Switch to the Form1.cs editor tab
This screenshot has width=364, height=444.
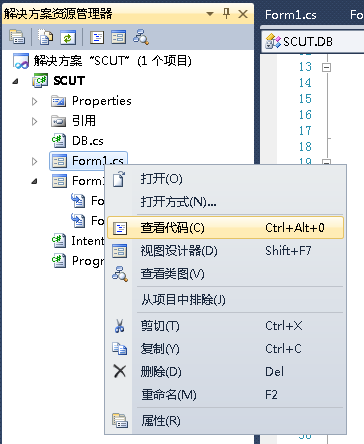tap(290, 15)
